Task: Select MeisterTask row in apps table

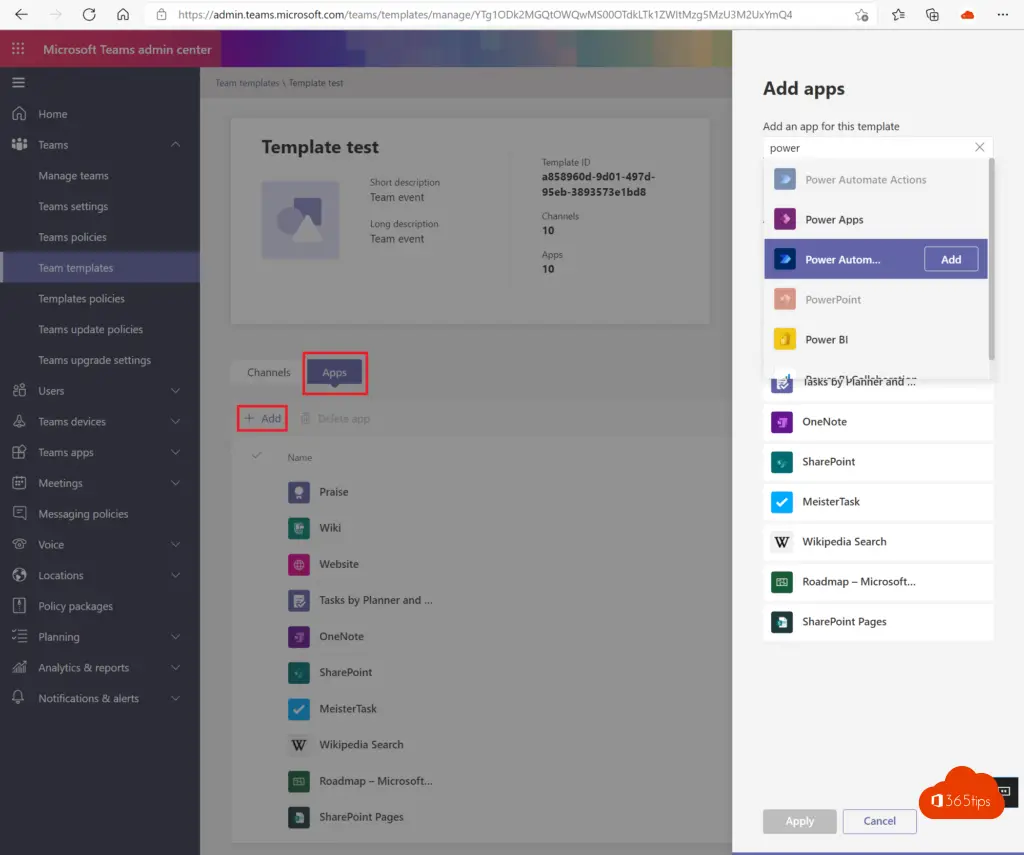Action: click(479, 709)
